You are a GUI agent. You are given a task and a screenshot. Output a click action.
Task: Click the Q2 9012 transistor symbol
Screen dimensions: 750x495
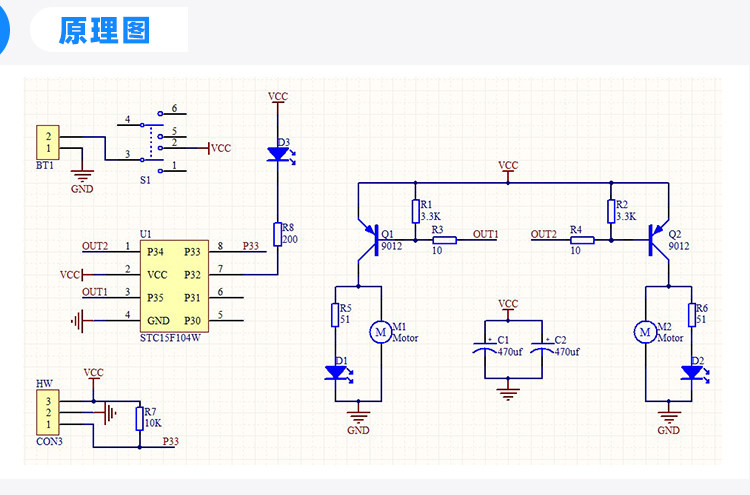point(658,240)
